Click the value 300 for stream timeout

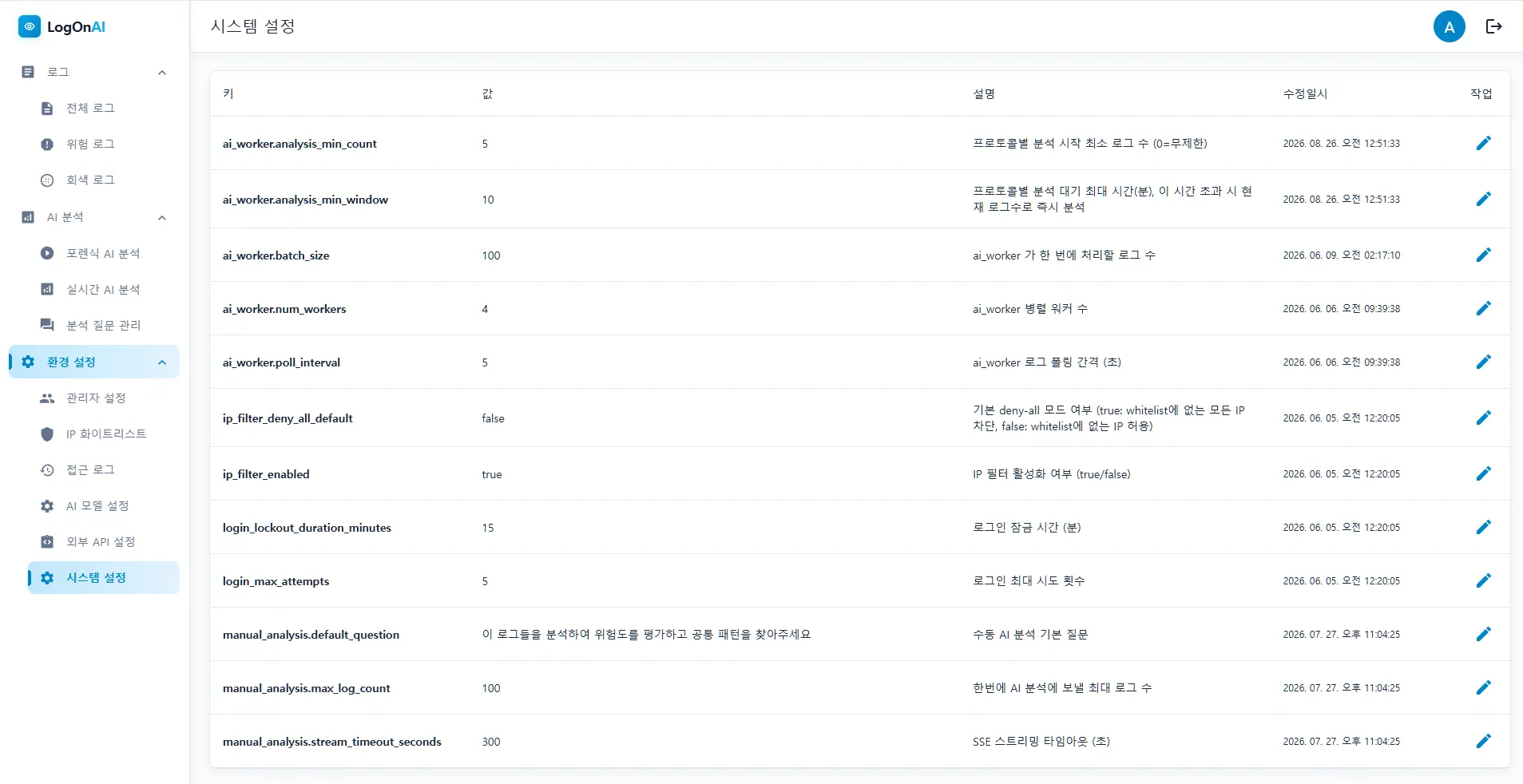click(491, 742)
